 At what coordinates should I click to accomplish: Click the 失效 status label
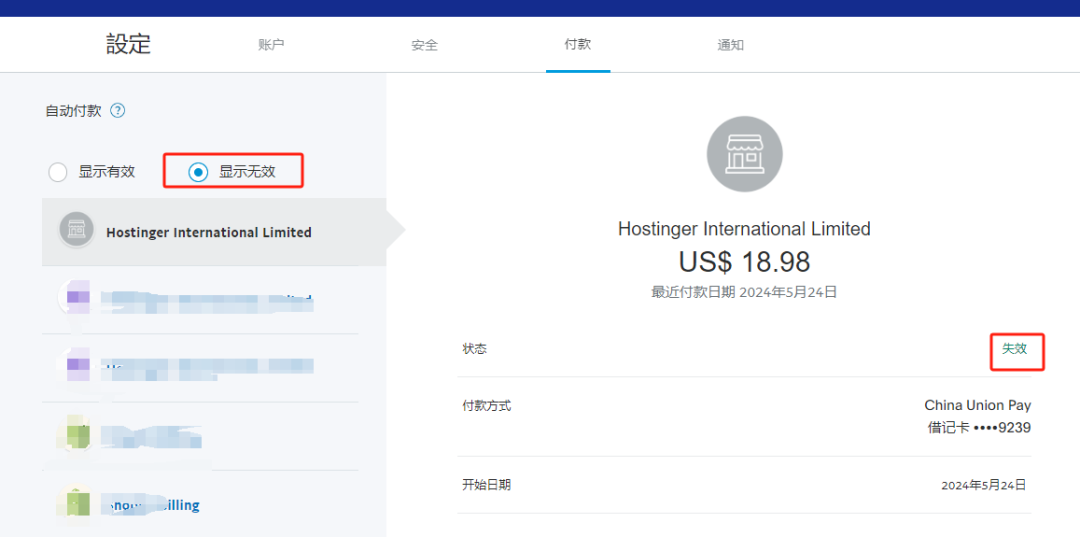point(1014,349)
